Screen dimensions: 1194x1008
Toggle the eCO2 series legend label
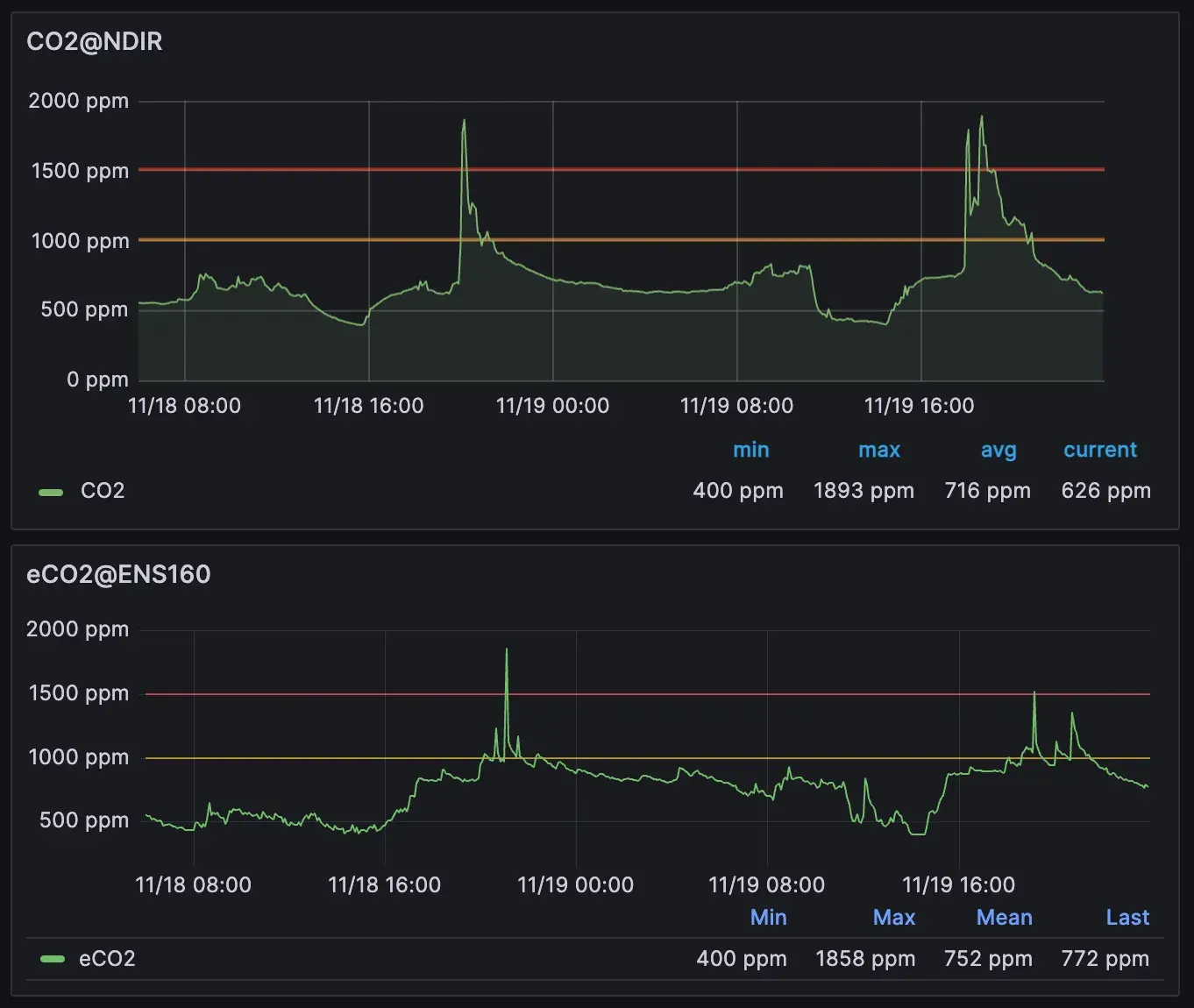(107, 959)
